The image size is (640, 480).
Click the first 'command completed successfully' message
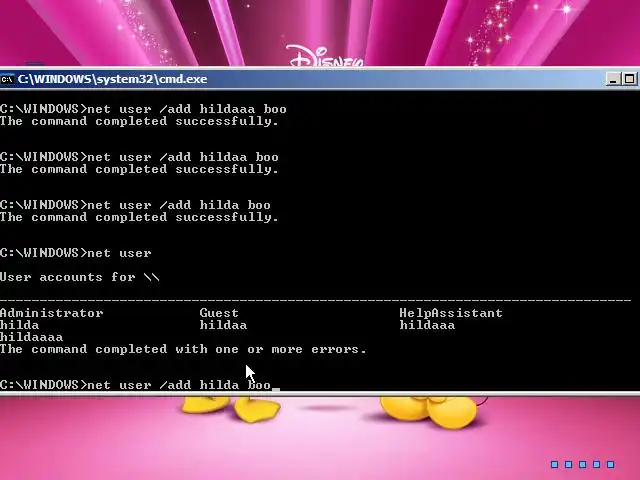(x=139, y=121)
